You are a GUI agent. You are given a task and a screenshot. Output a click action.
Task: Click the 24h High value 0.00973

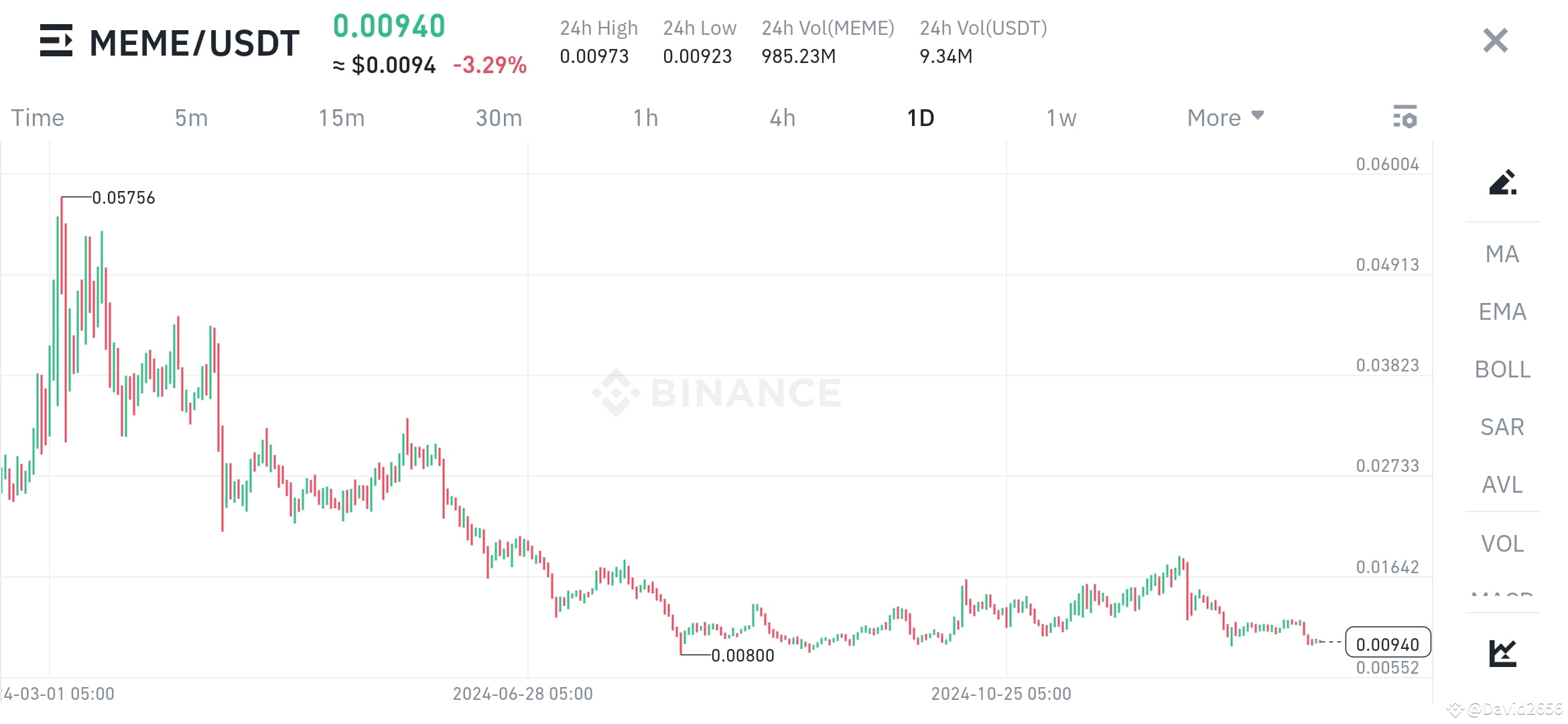coord(595,56)
